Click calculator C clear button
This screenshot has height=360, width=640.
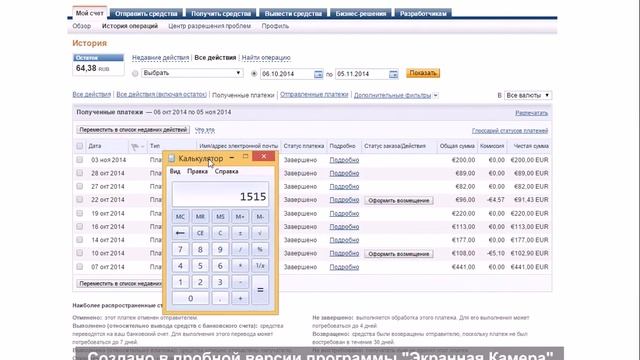pyautogui.click(x=220, y=233)
